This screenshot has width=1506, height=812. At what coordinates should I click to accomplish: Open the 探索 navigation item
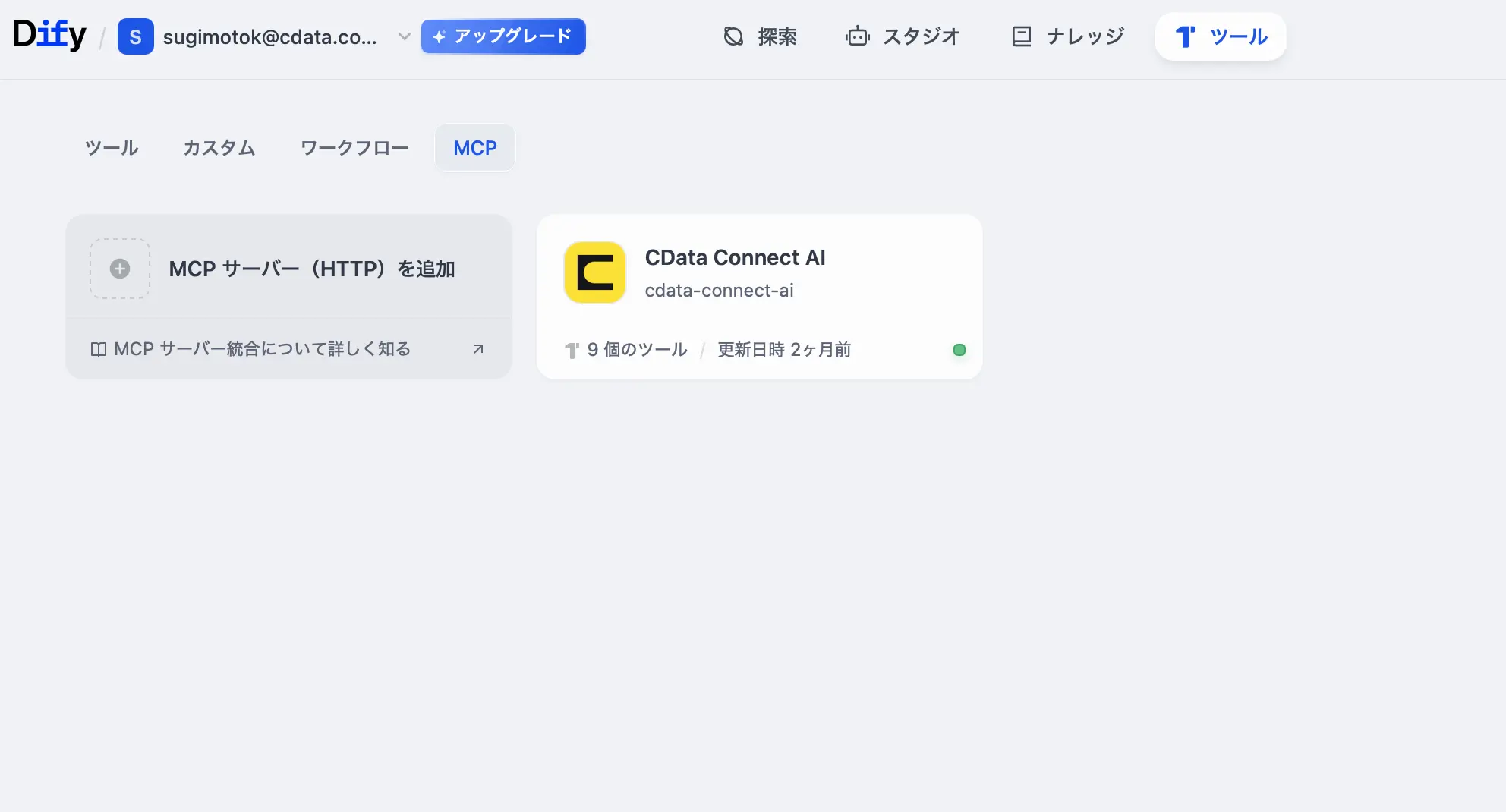760,36
